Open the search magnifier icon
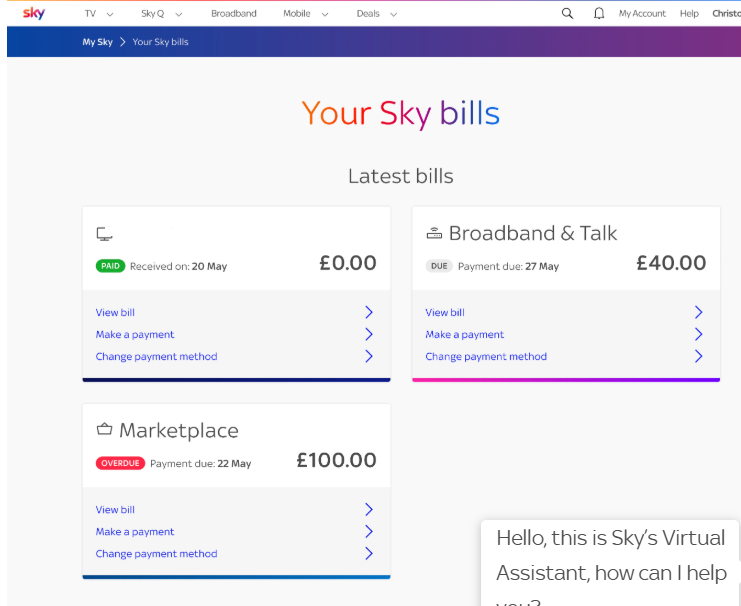This screenshot has width=741, height=606. coord(567,14)
